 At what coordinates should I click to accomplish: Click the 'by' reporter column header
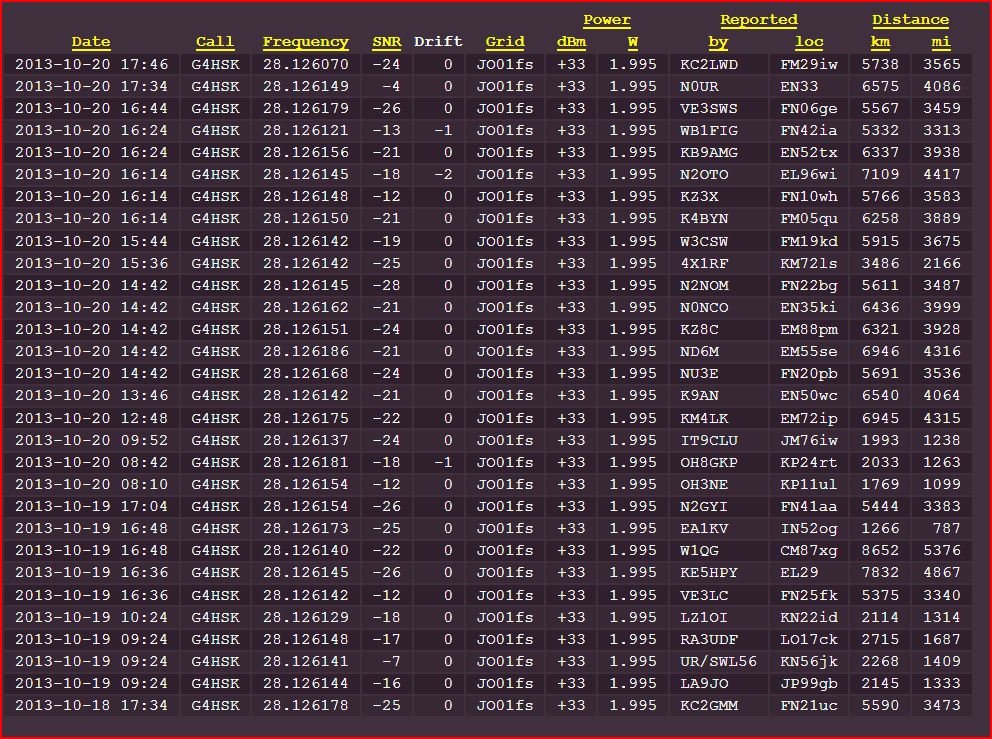point(718,42)
